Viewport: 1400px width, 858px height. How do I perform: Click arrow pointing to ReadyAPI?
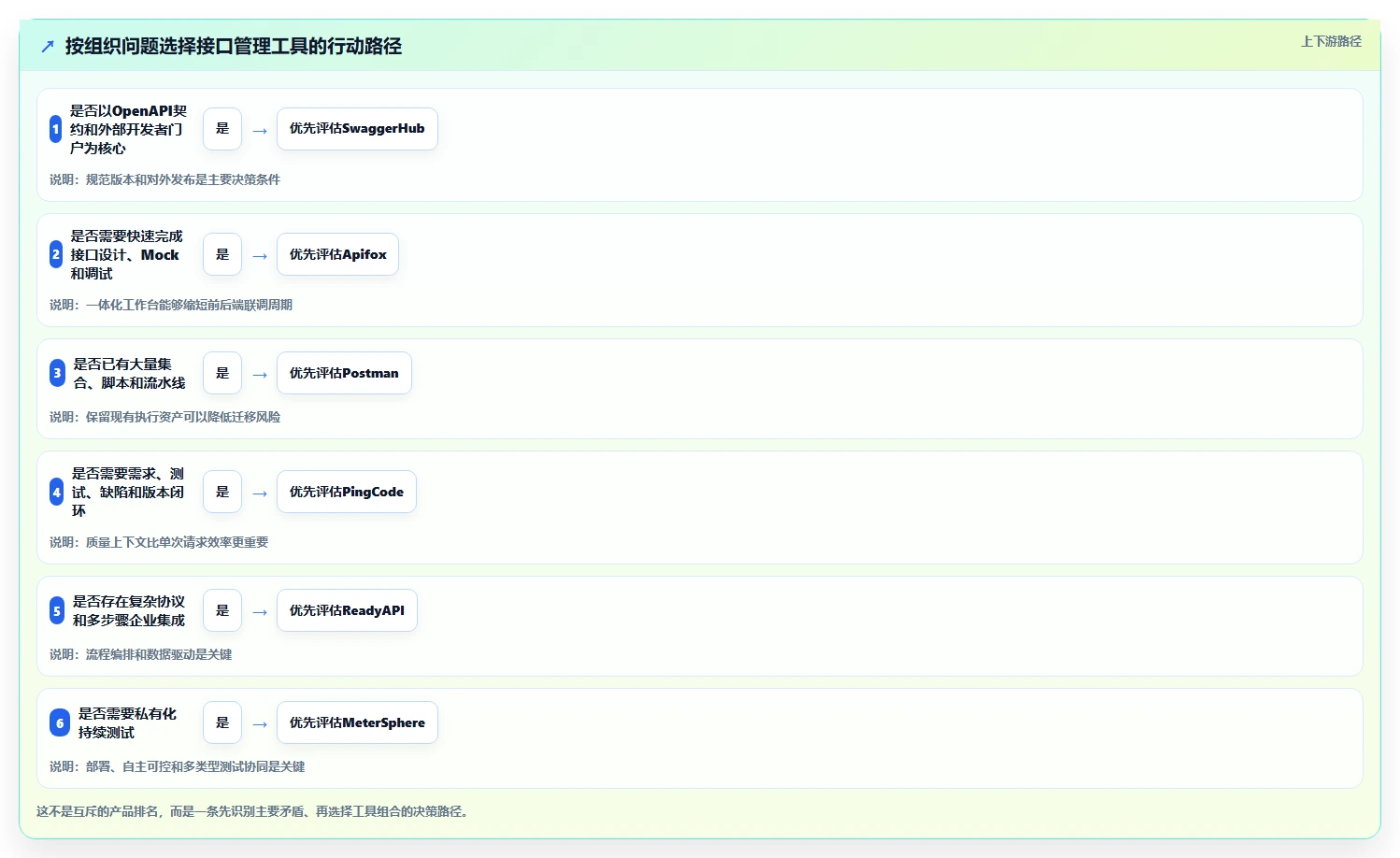260,612
